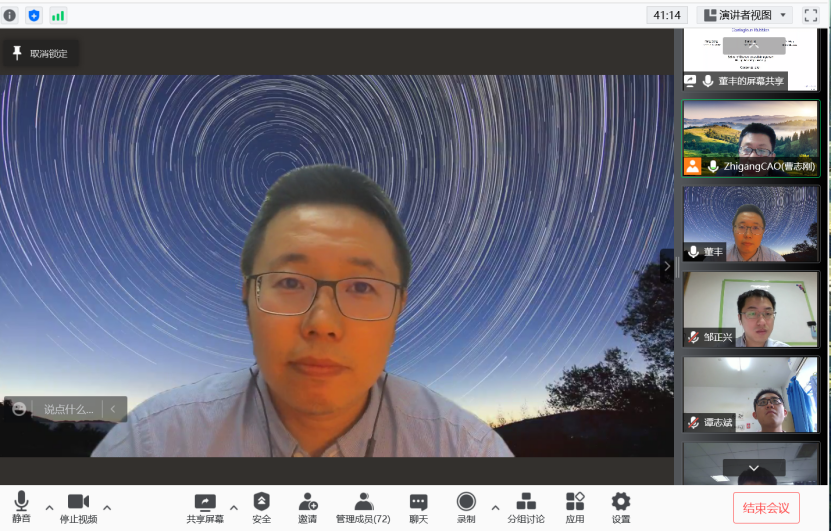Select 邹正兴 video thumbnail
The image size is (831, 531).
(750, 309)
